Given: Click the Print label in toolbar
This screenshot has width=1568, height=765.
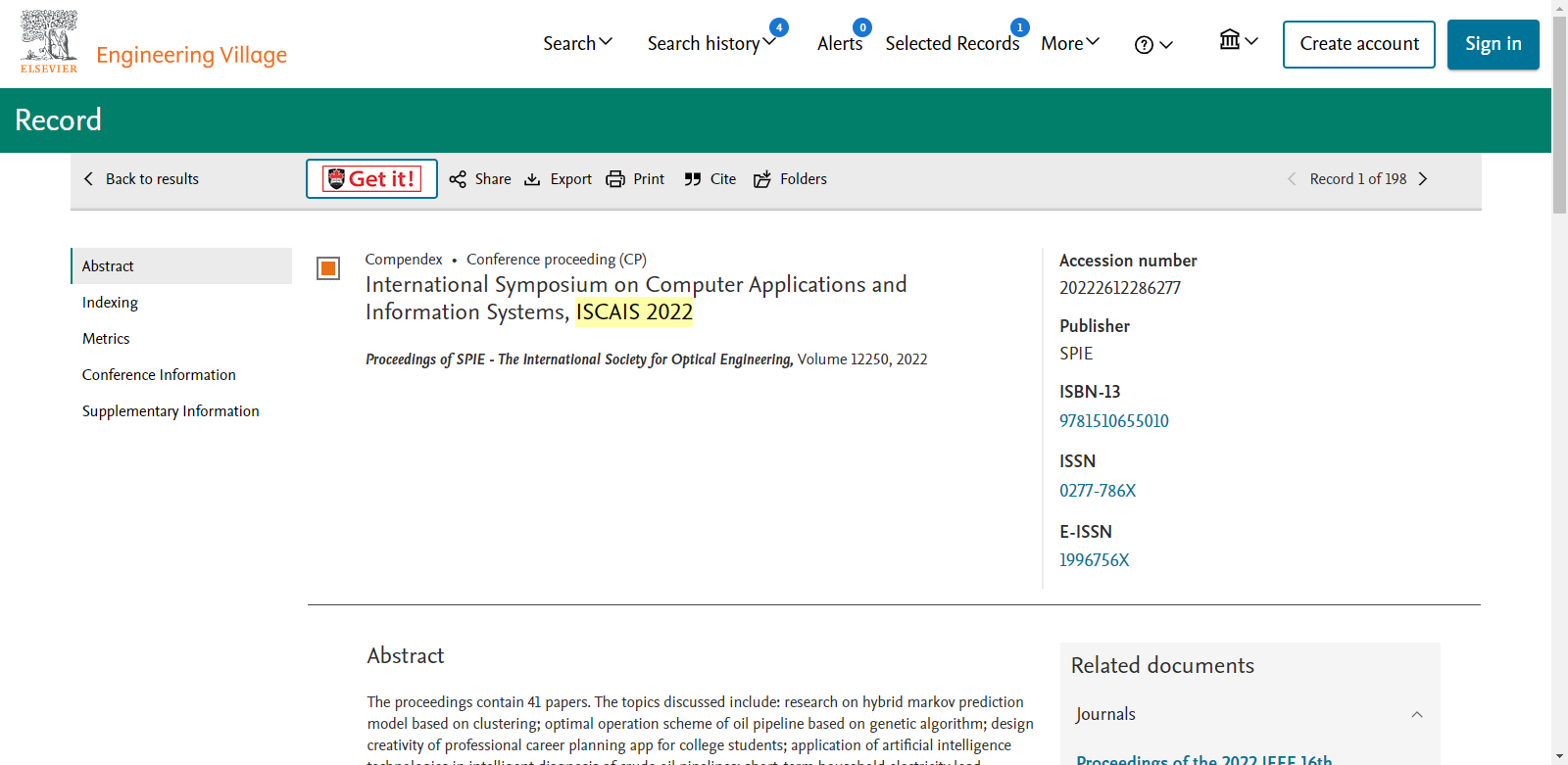Looking at the screenshot, I should point(649,179).
